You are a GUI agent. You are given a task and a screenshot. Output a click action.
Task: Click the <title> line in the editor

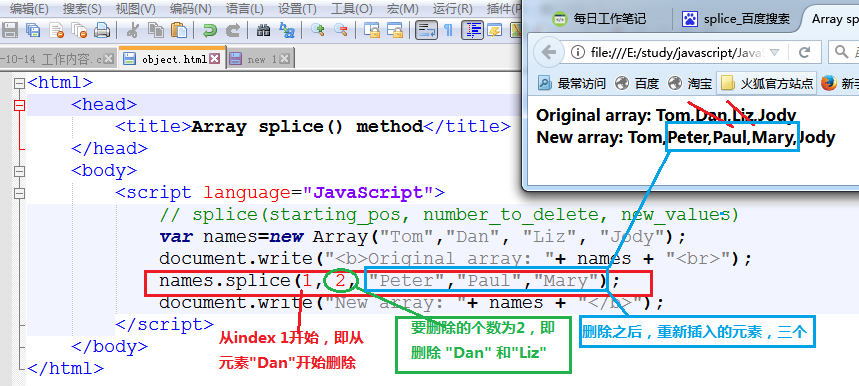(313, 127)
